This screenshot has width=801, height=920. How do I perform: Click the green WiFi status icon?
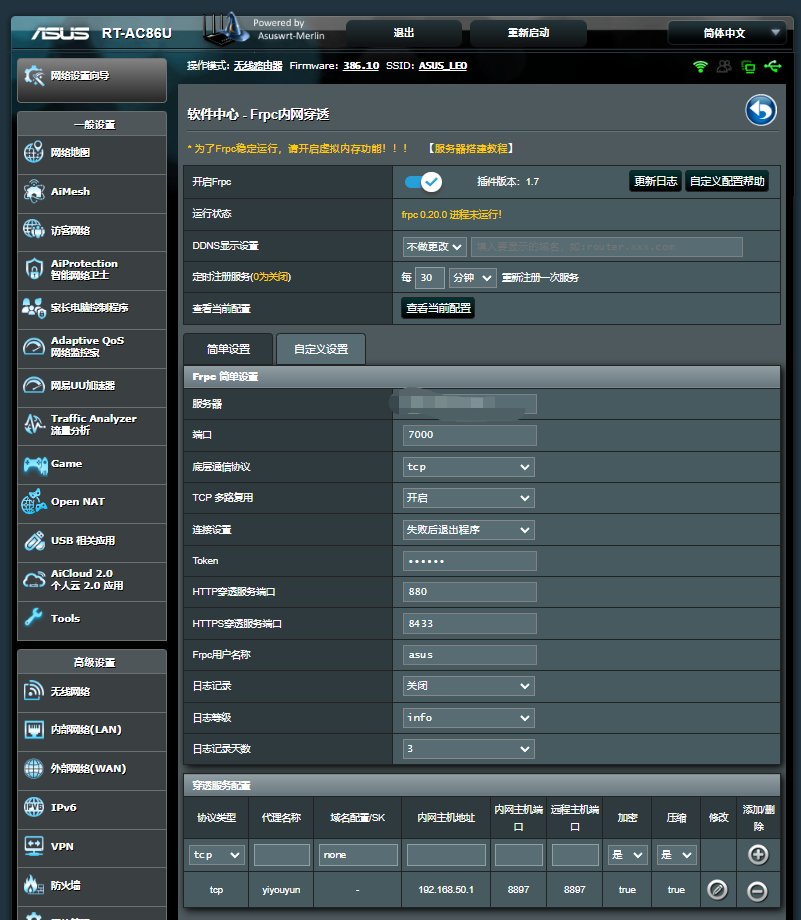click(700, 66)
